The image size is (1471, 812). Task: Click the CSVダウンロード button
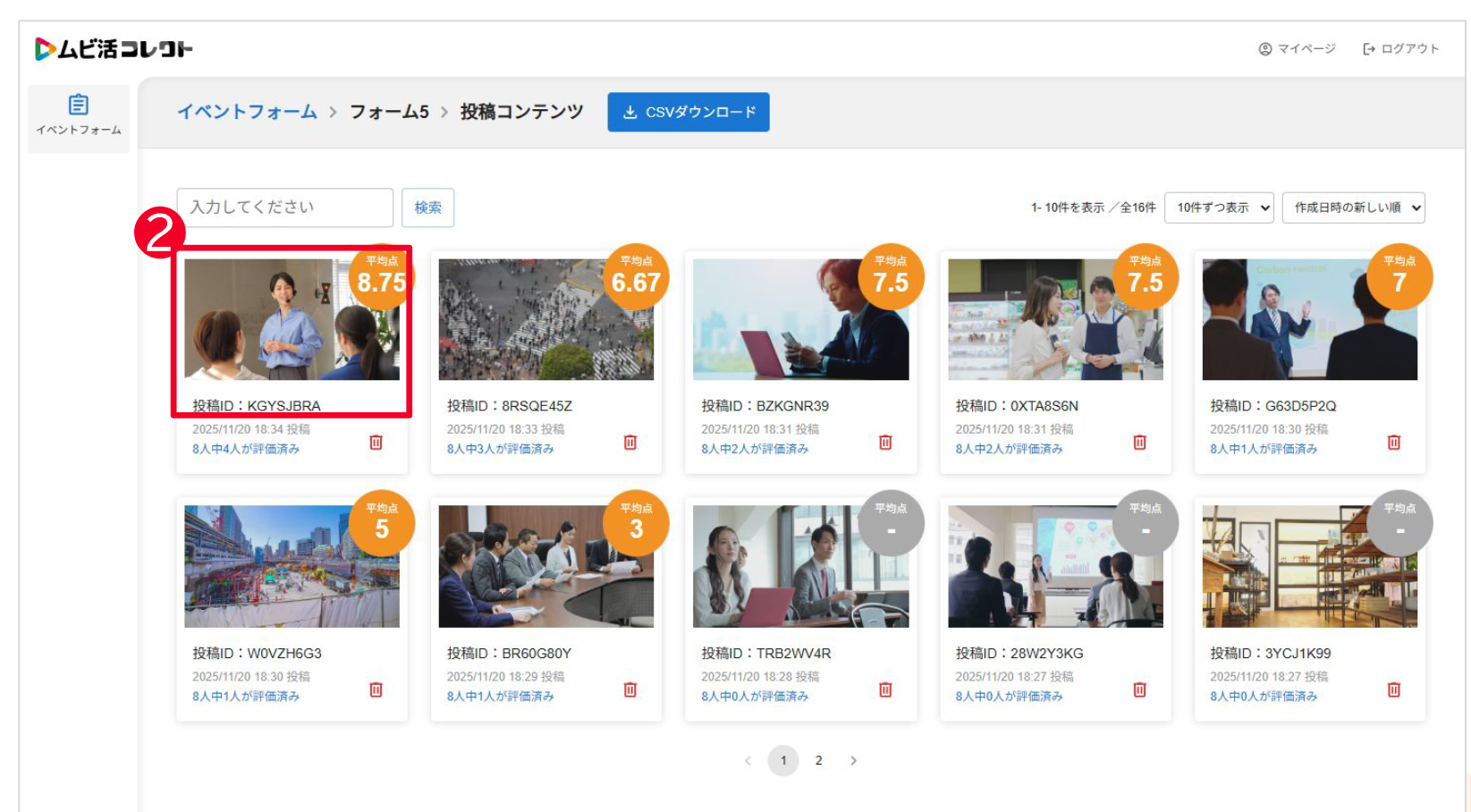(689, 112)
